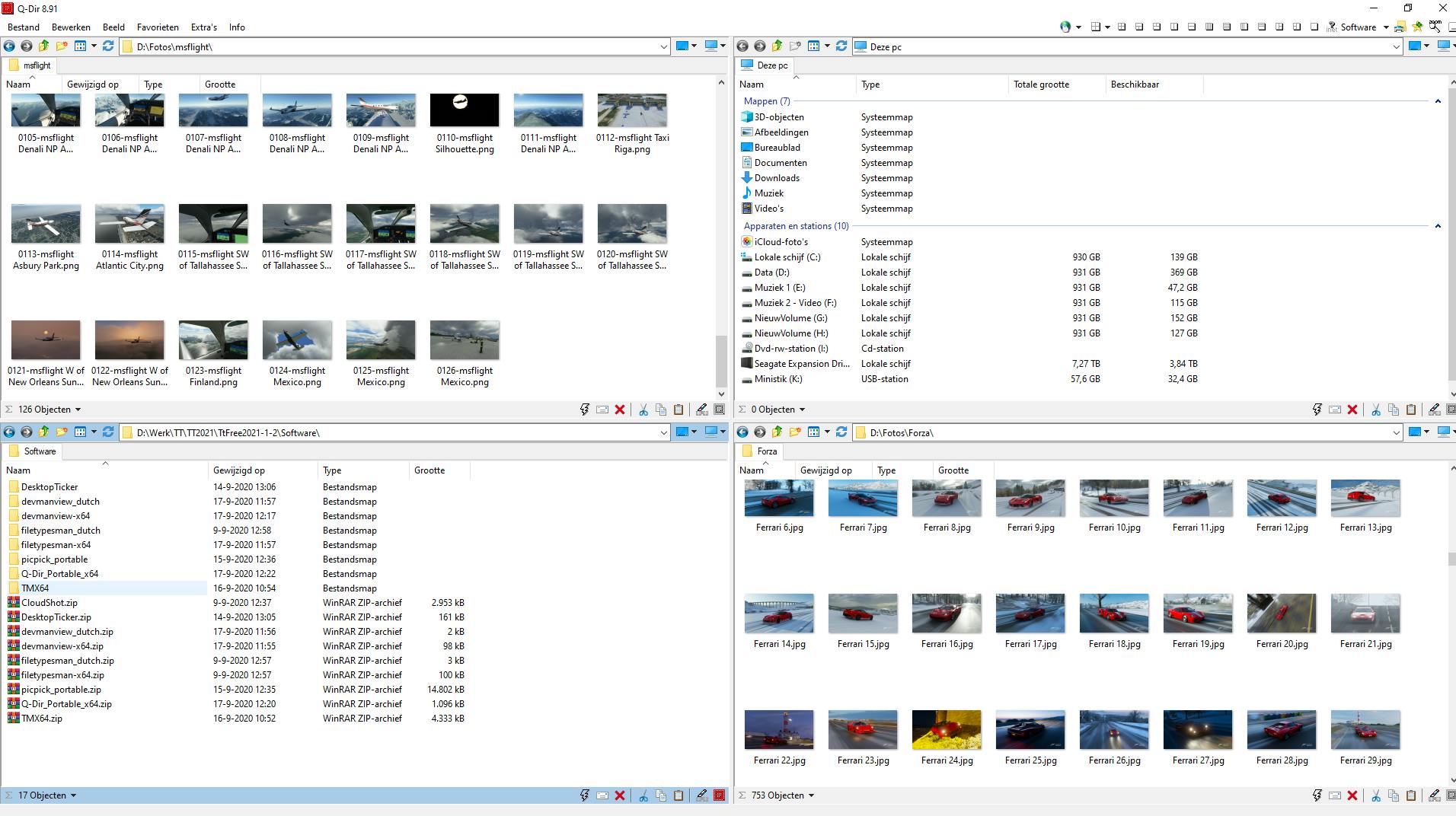Click the new folder icon in Forza pane
This screenshot has width=1456, height=816.
(795, 432)
